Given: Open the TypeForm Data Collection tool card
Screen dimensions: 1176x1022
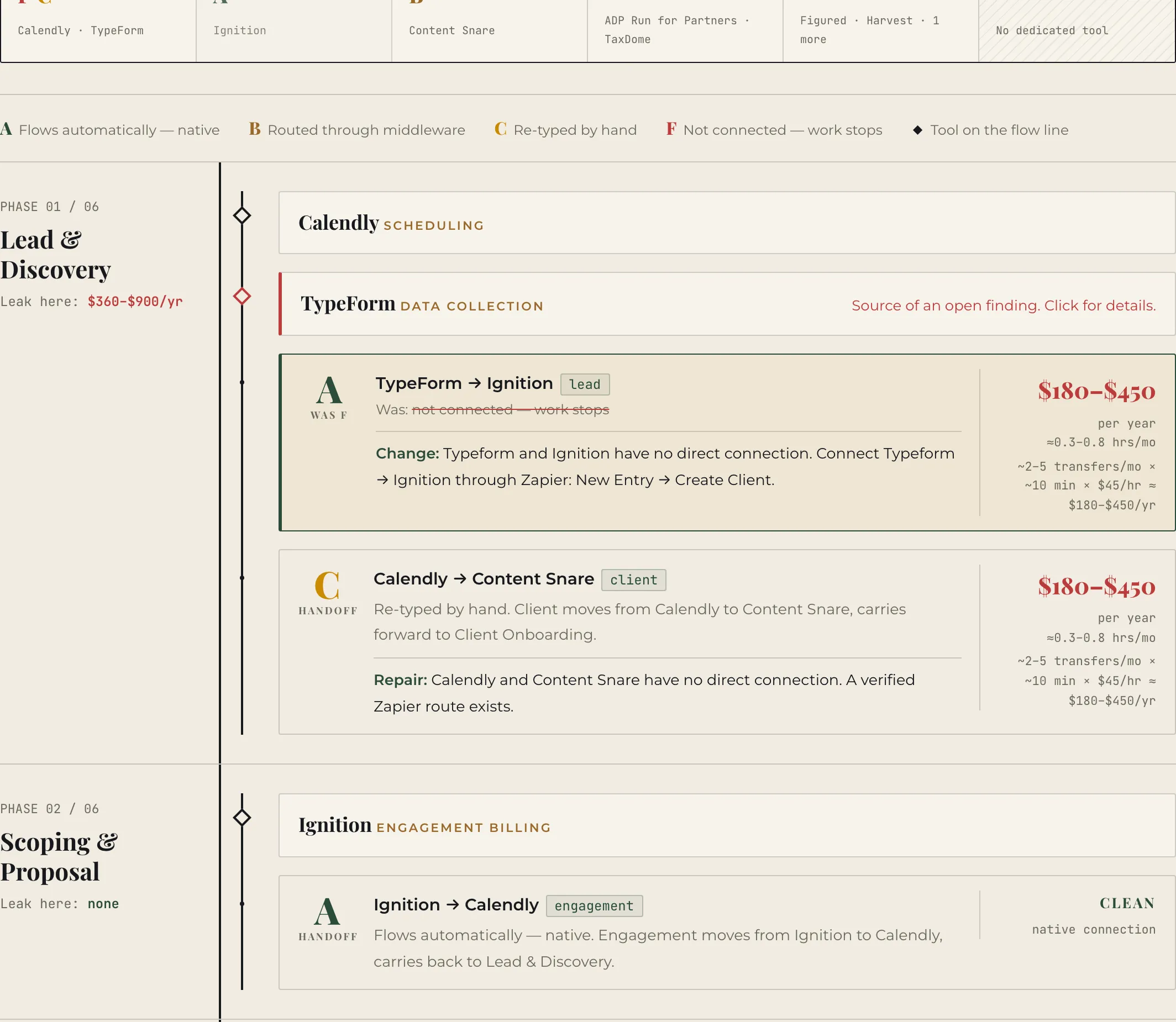Looking at the screenshot, I should pos(727,304).
